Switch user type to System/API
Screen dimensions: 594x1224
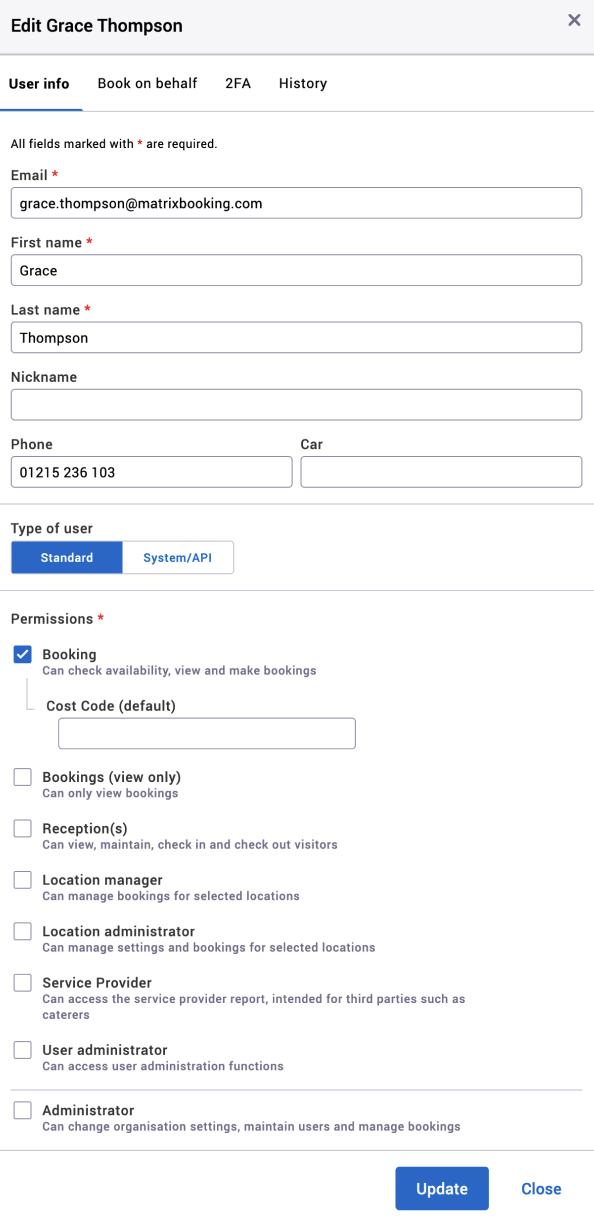pos(178,557)
